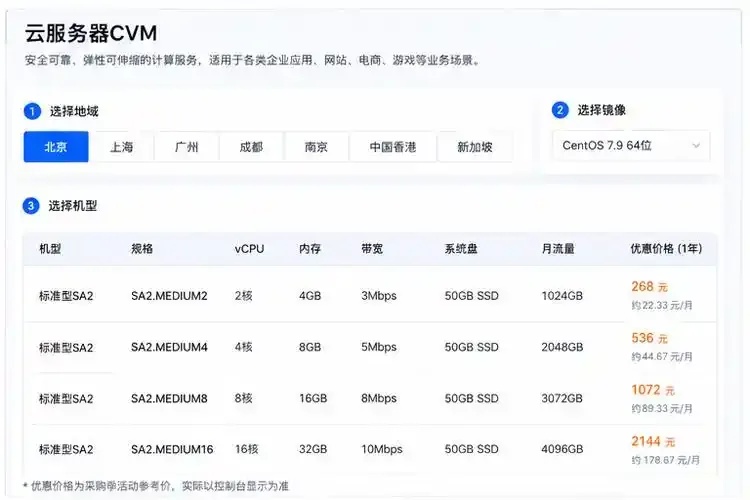Click the 带宽 column header
The height and width of the screenshot is (500, 750).
372,249
